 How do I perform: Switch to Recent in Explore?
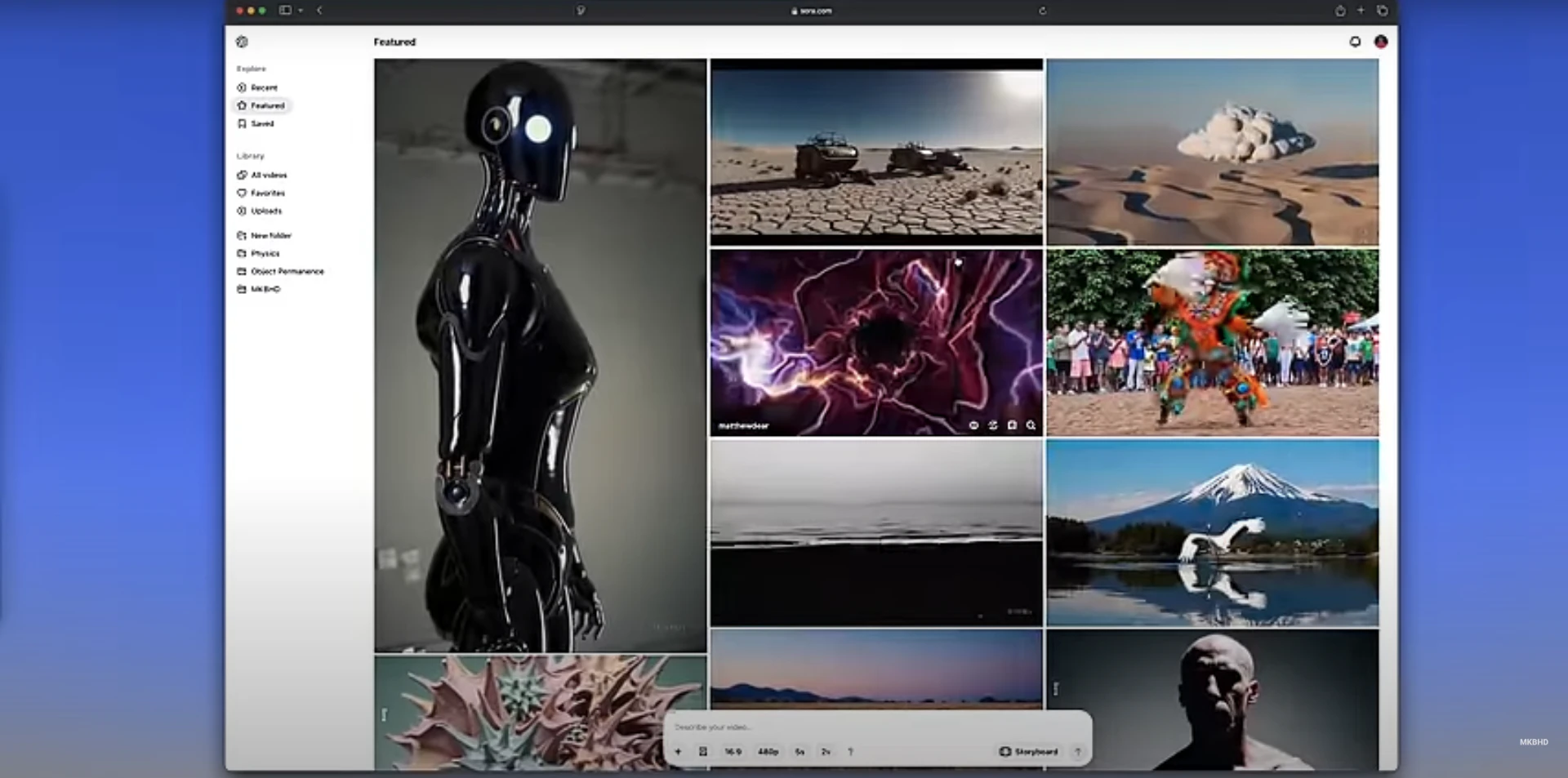pos(262,87)
